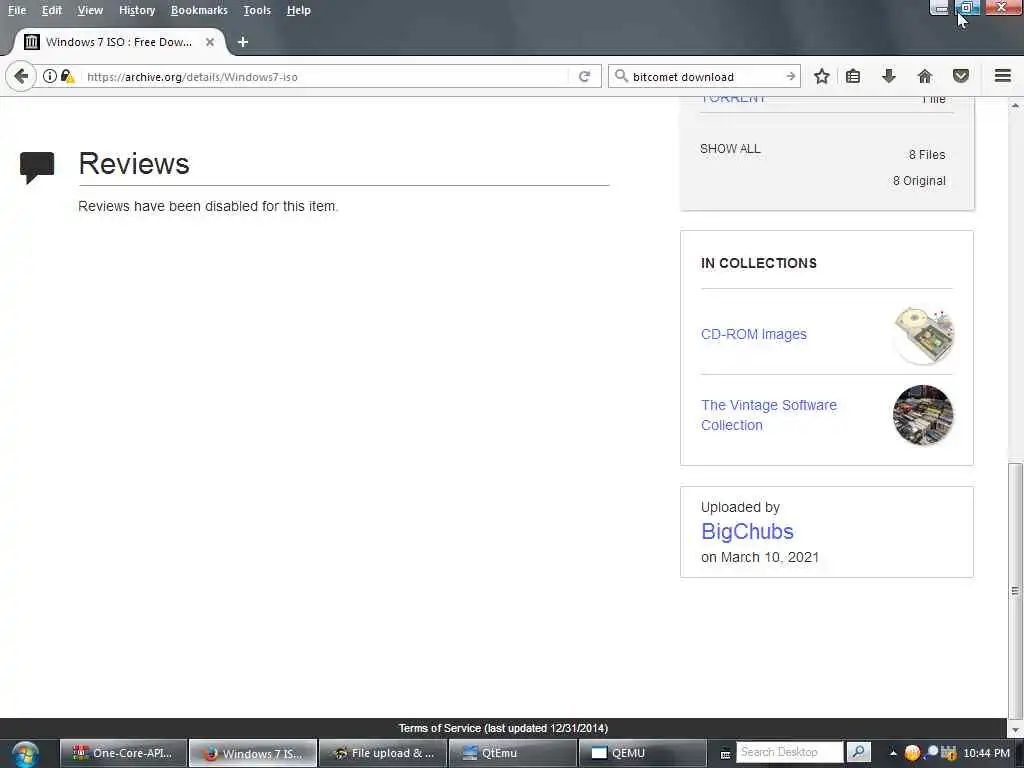
Task: Click the page vertical scrollbar thumb
Action: point(1015,590)
